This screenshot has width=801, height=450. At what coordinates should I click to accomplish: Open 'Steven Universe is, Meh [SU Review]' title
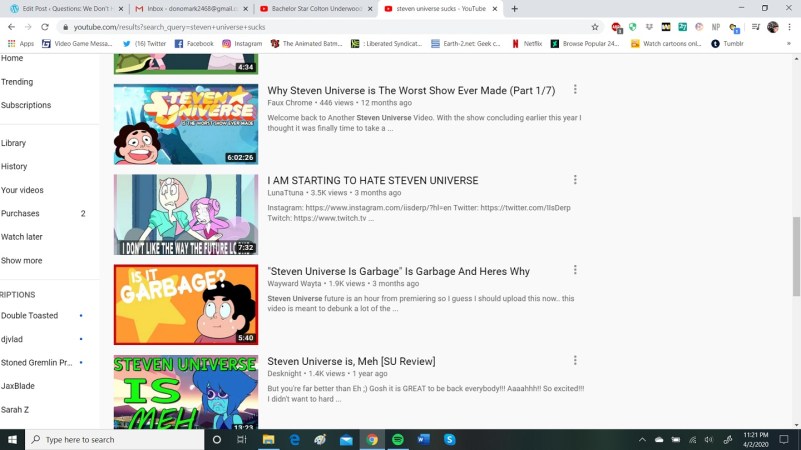click(x=351, y=361)
